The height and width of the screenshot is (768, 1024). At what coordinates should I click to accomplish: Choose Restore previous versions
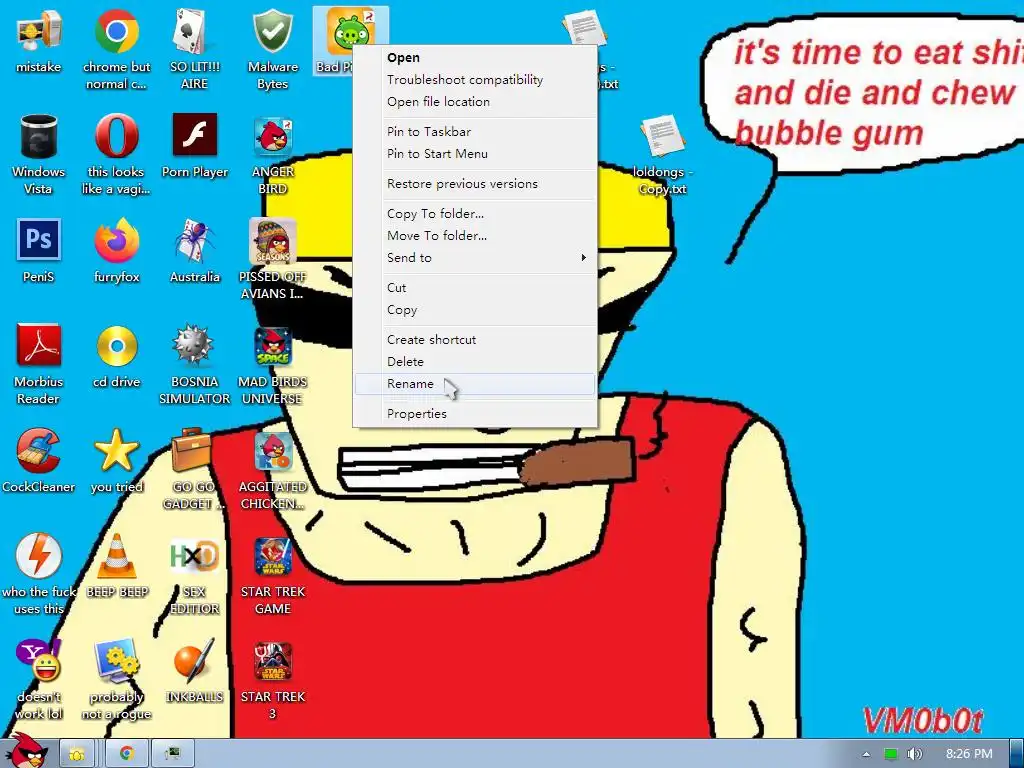475,184
